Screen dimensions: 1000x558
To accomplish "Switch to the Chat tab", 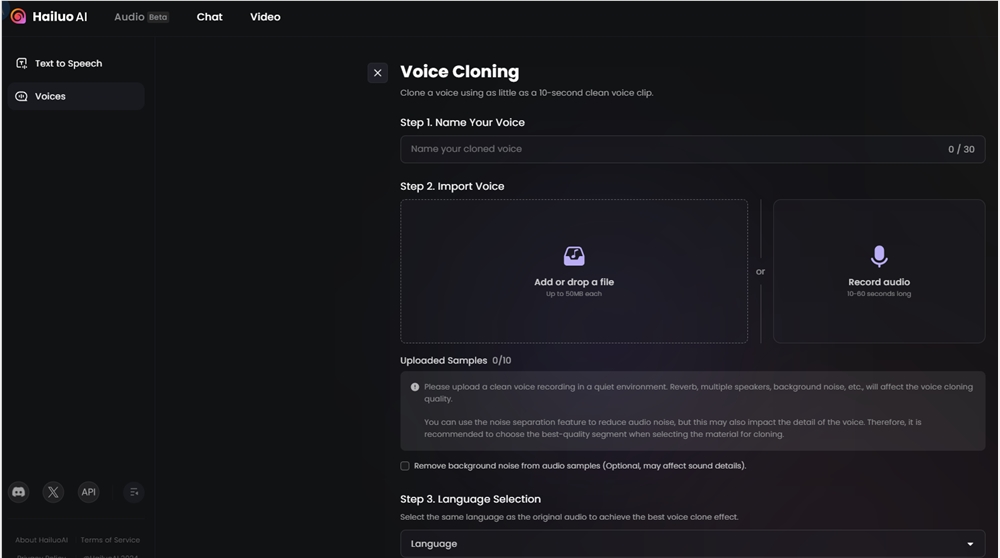I will pos(209,17).
